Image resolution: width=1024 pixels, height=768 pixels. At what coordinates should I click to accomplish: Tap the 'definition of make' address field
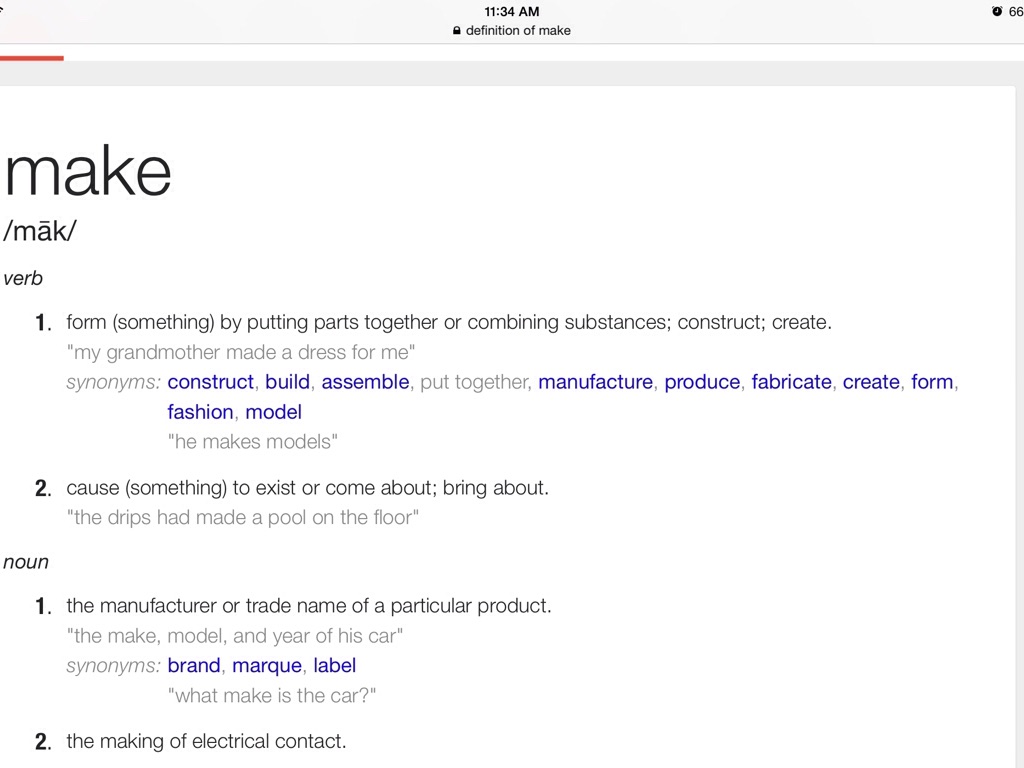pos(518,31)
